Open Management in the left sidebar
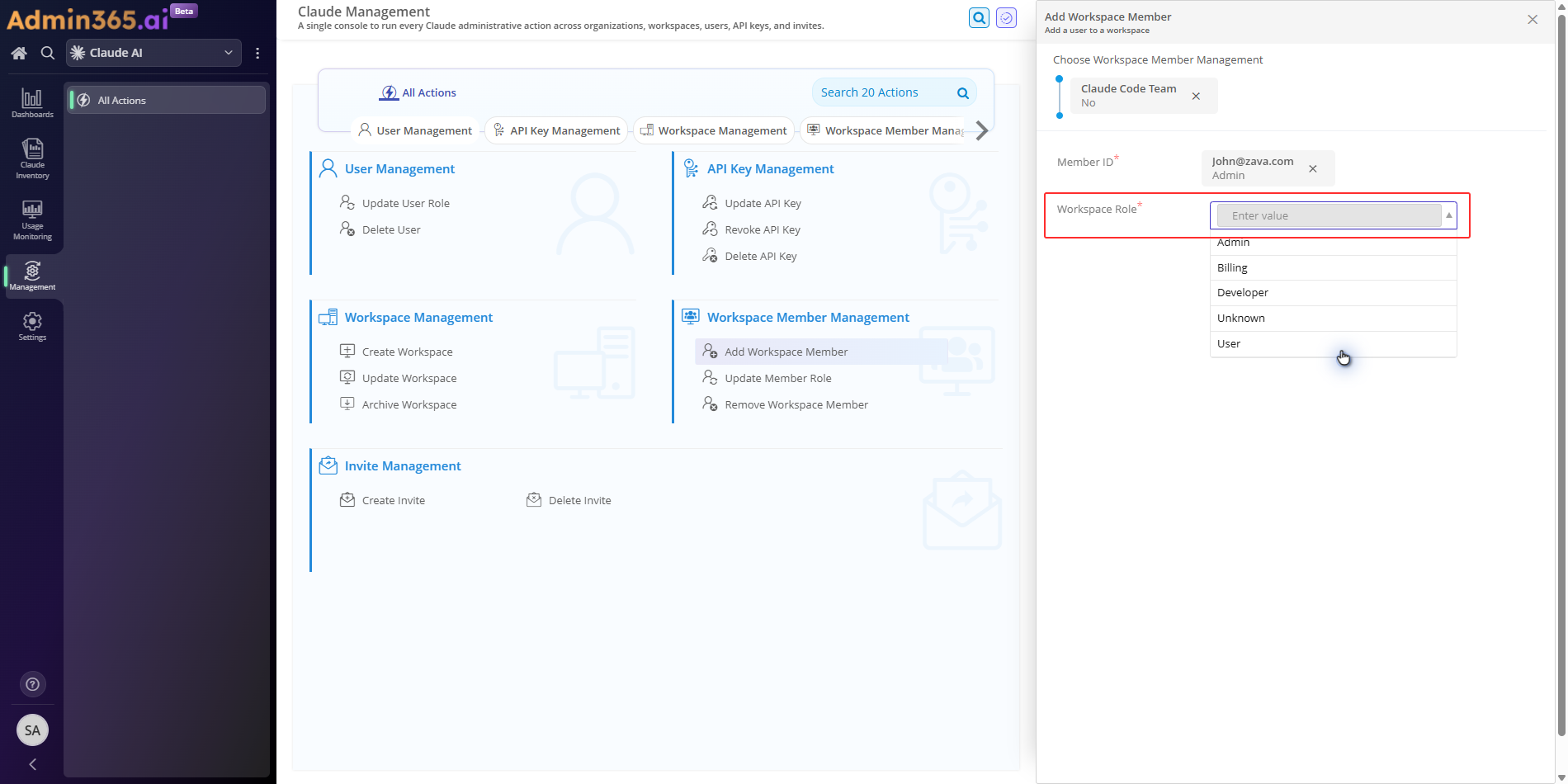The image size is (1568, 784). (x=32, y=276)
